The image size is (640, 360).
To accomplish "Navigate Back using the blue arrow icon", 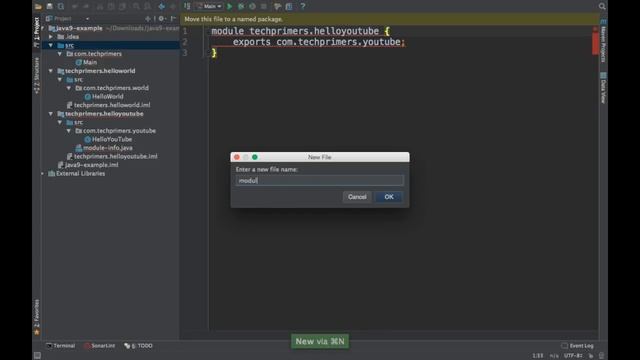I will (162, 6).
